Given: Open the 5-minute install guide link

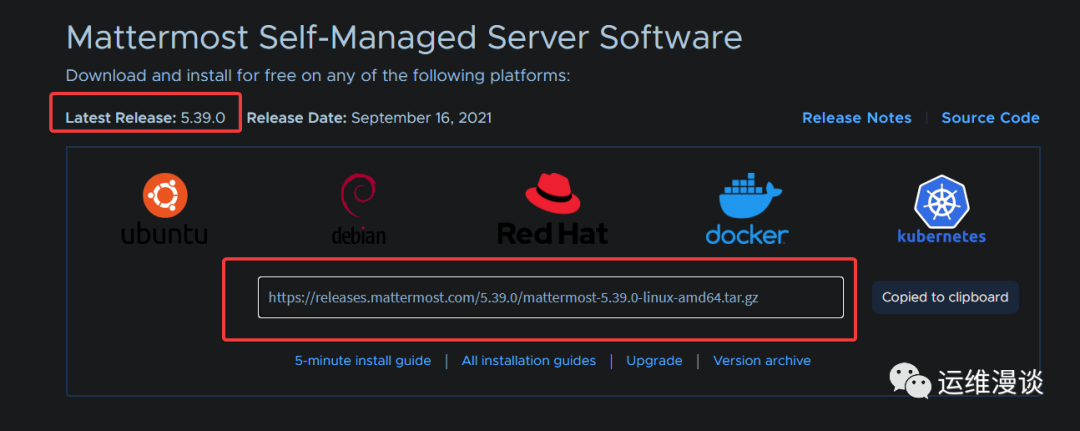Looking at the screenshot, I should click(x=363, y=360).
